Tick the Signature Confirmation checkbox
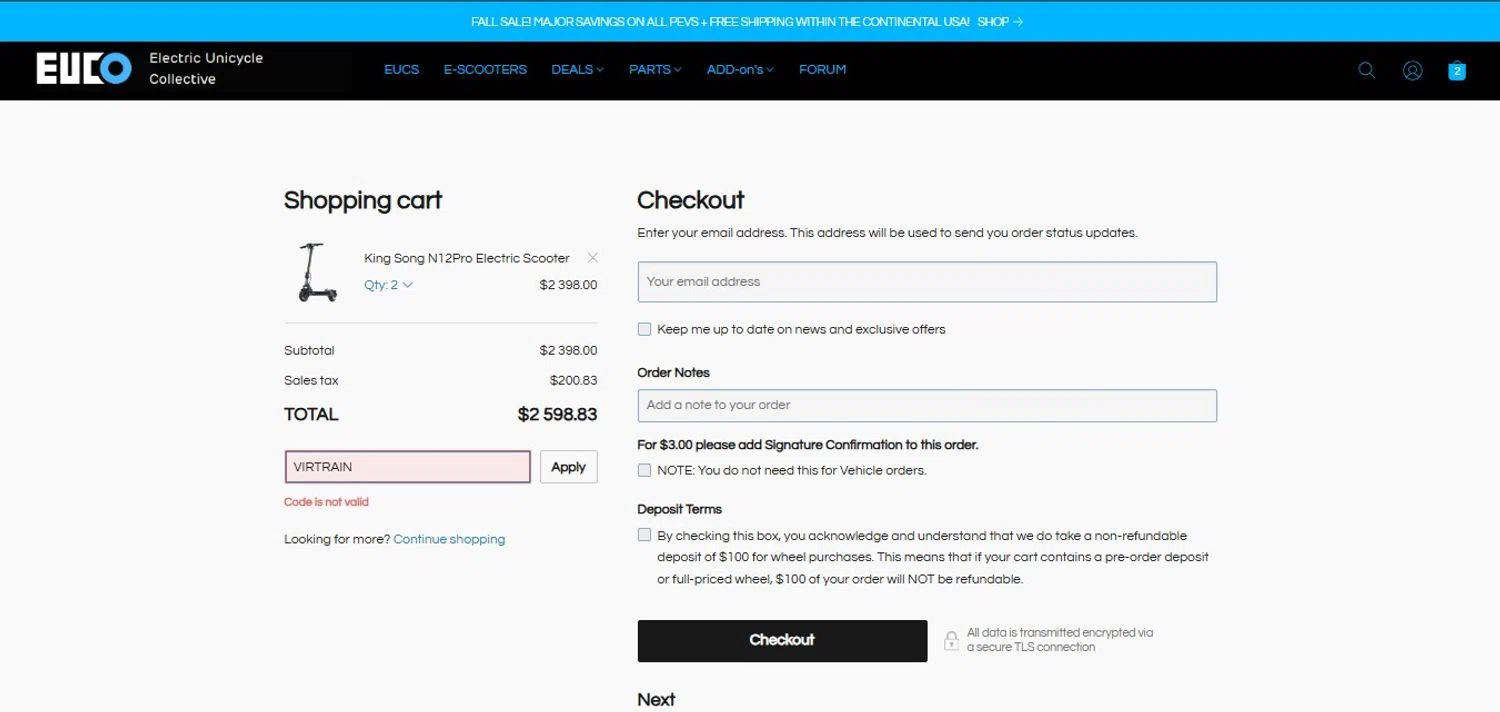 (644, 470)
